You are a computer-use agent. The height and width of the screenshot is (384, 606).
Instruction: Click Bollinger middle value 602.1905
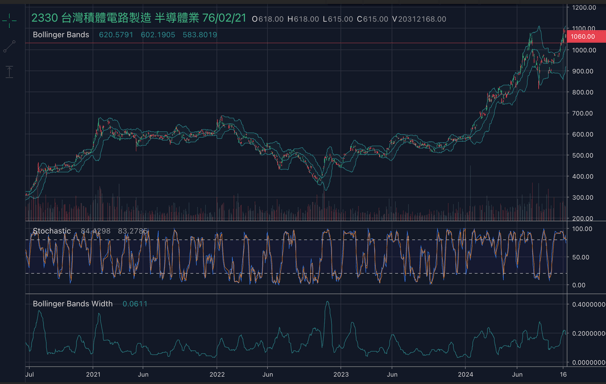click(x=158, y=35)
